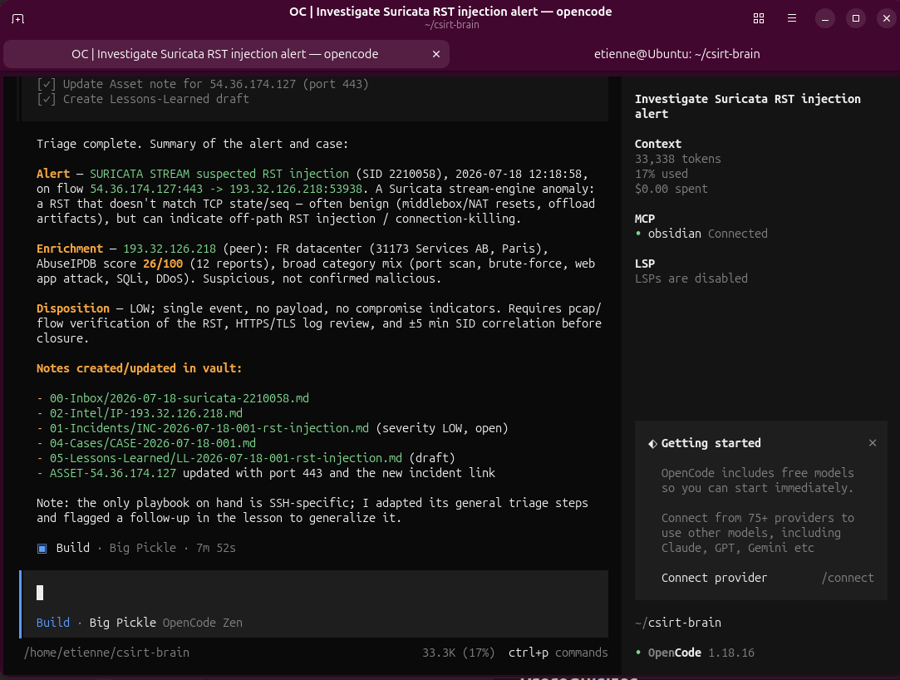The width and height of the screenshot is (900, 680).
Task: Click the AbuseIPDB score 26/100 value
Action: (x=162, y=263)
